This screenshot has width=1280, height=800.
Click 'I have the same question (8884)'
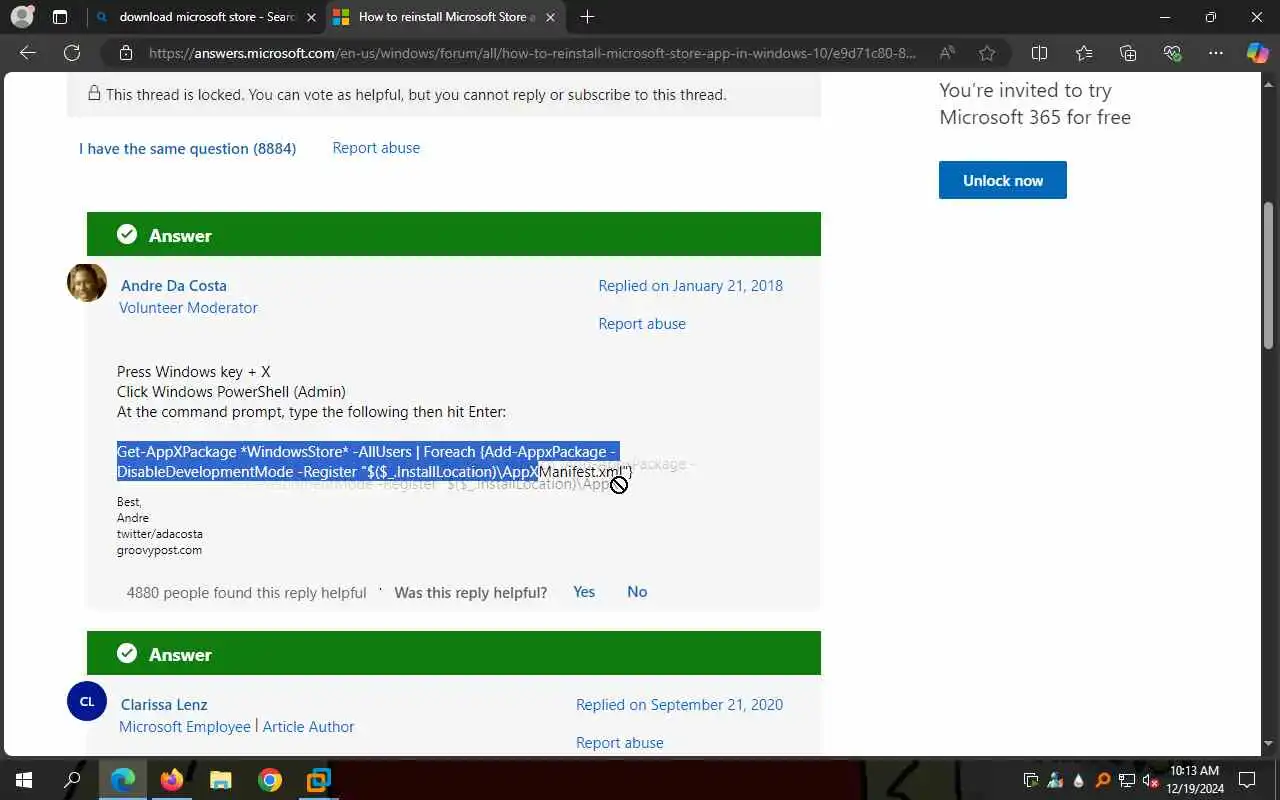click(187, 148)
